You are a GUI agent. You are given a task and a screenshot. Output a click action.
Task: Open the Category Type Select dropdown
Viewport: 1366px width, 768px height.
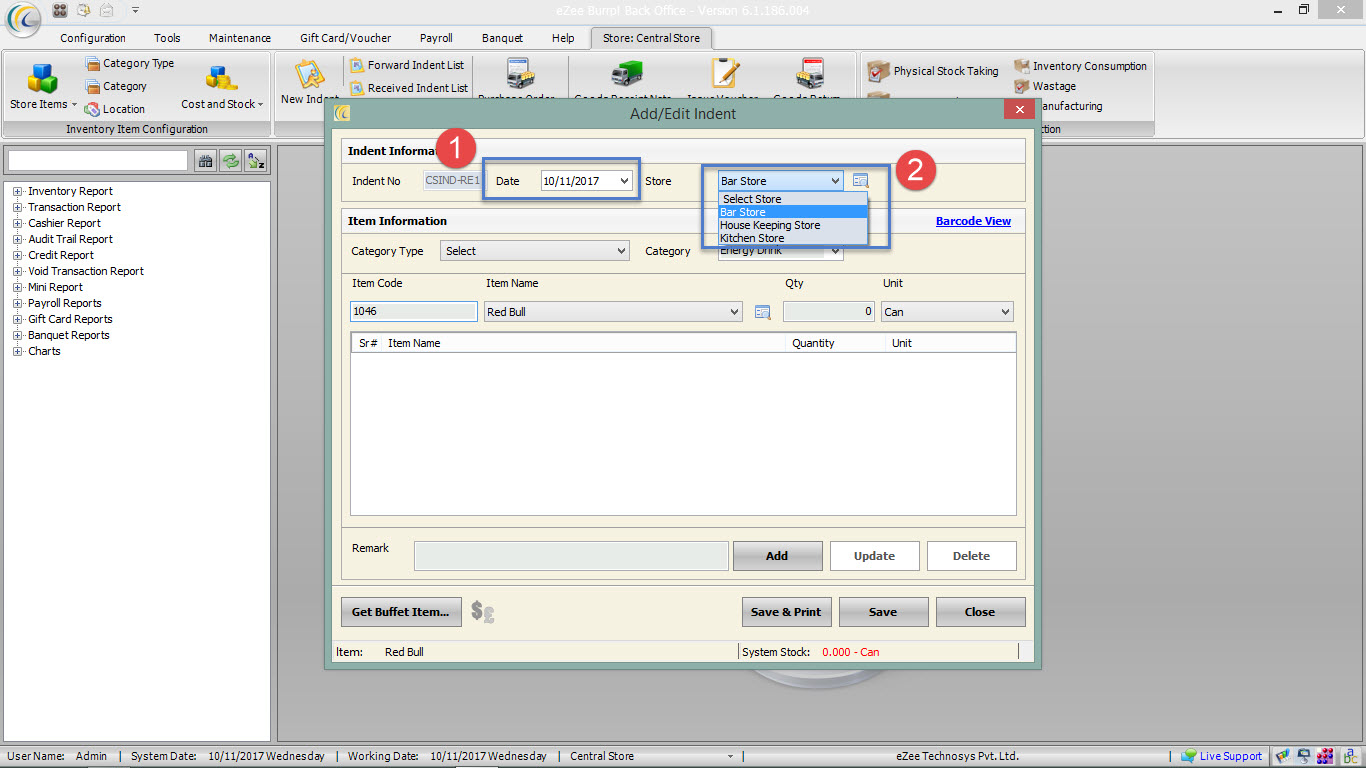(534, 250)
